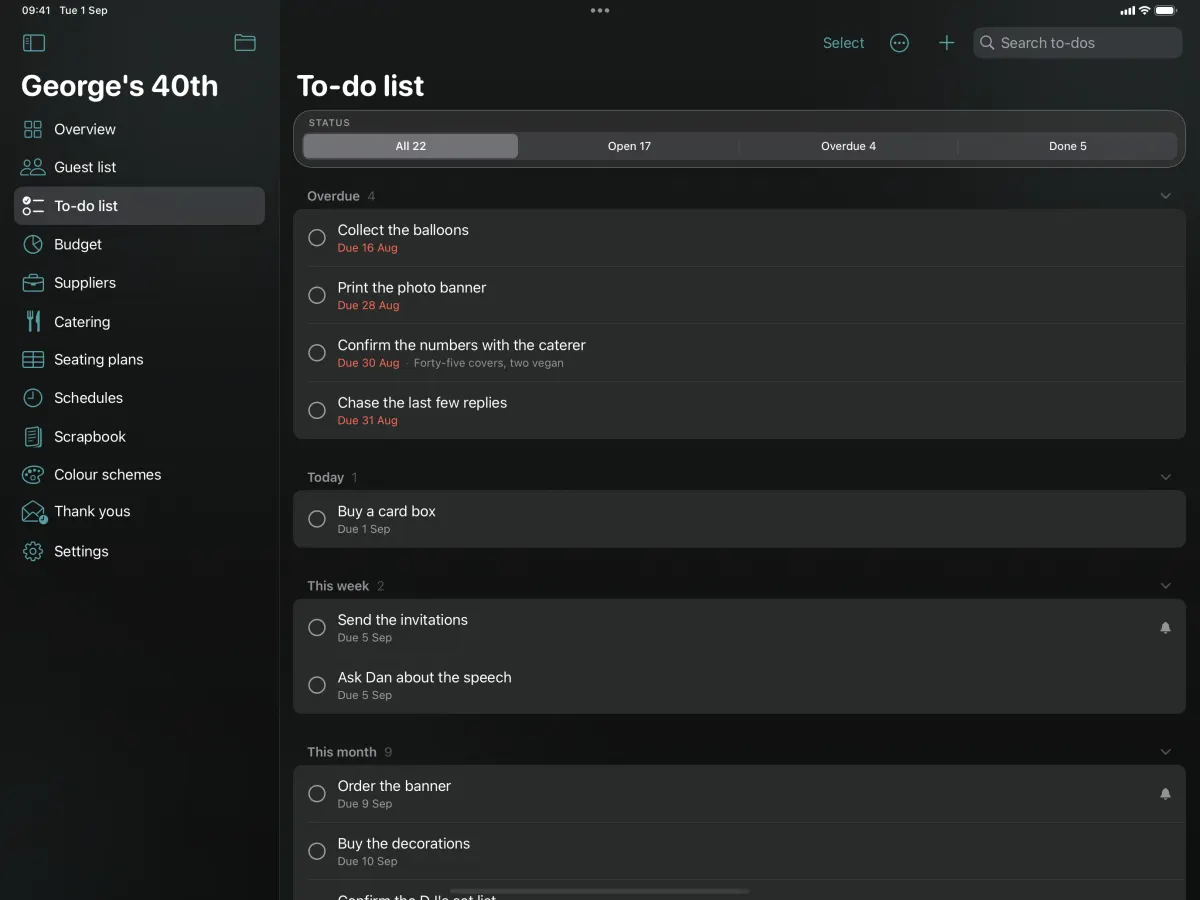Screen dimensions: 1200x900
Task: Click the George's 40th project title
Action: pos(120,86)
